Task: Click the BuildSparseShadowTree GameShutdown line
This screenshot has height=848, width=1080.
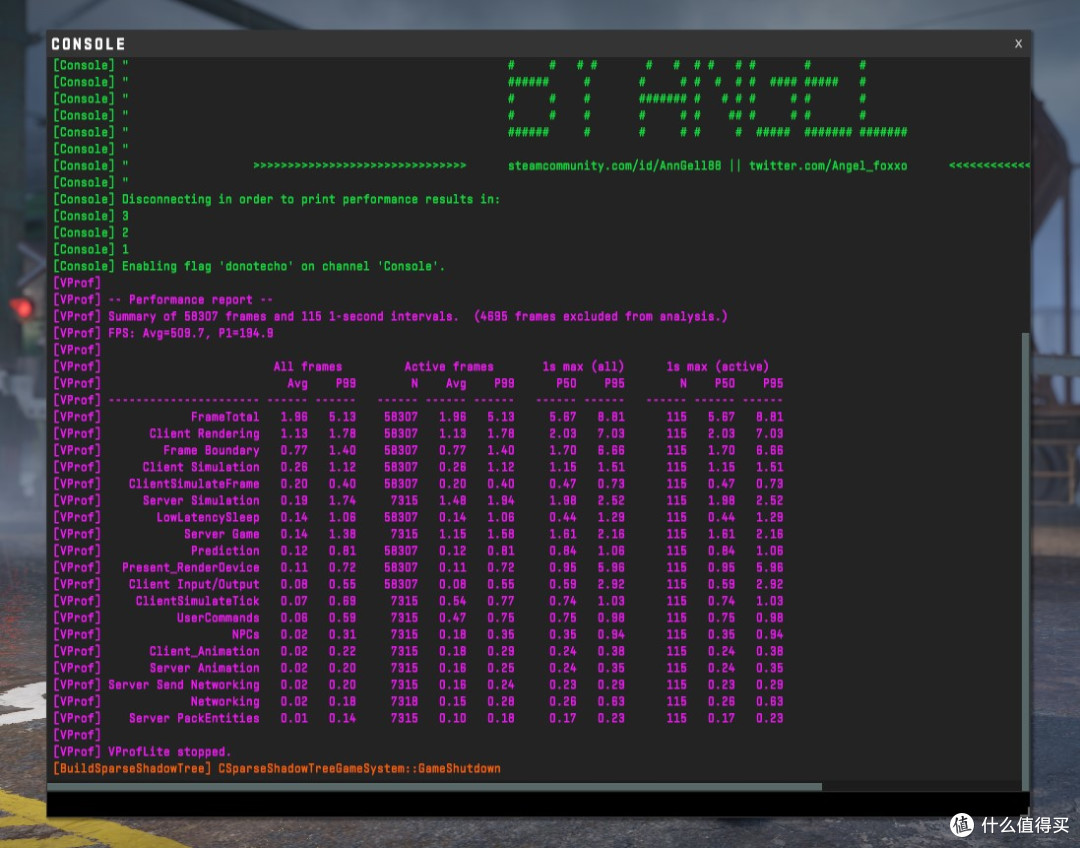Action: click(277, 768)
